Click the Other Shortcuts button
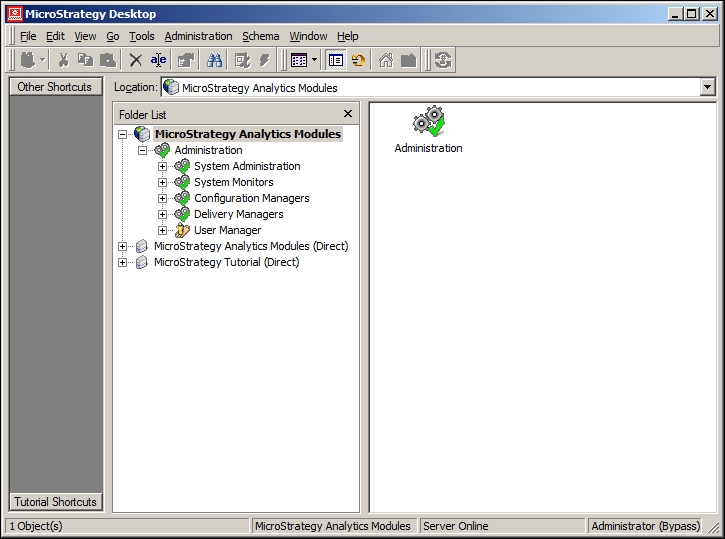The width and height of the screenshot is (725, 539). 55,86
